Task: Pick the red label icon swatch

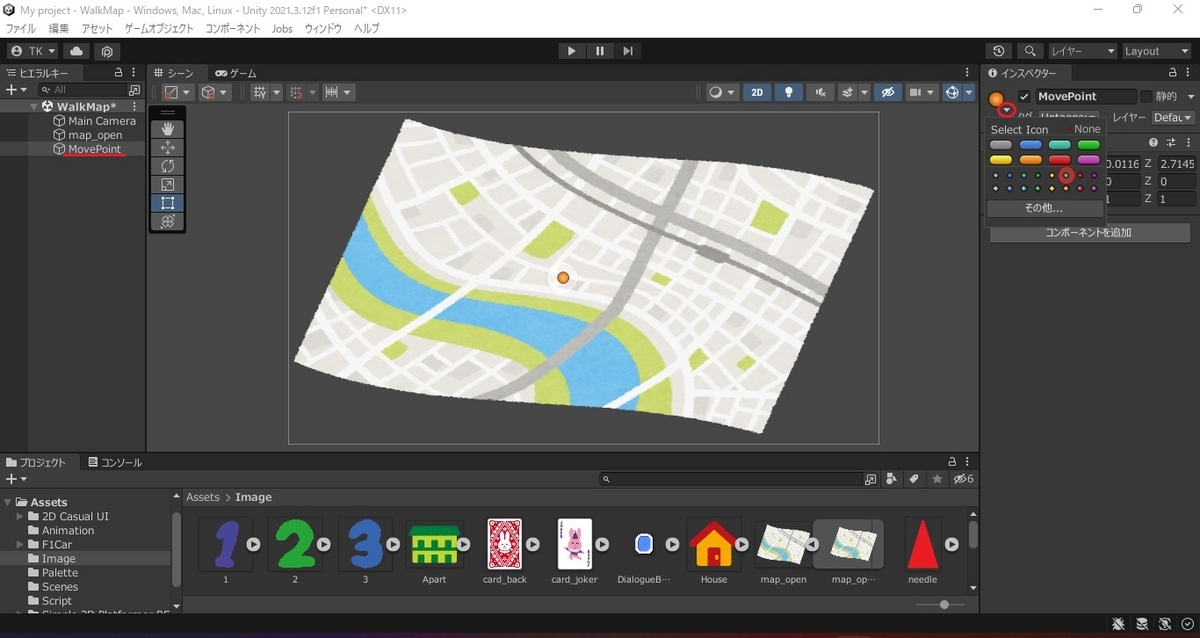Action: pyautogui.click(x=1059, y=160)
